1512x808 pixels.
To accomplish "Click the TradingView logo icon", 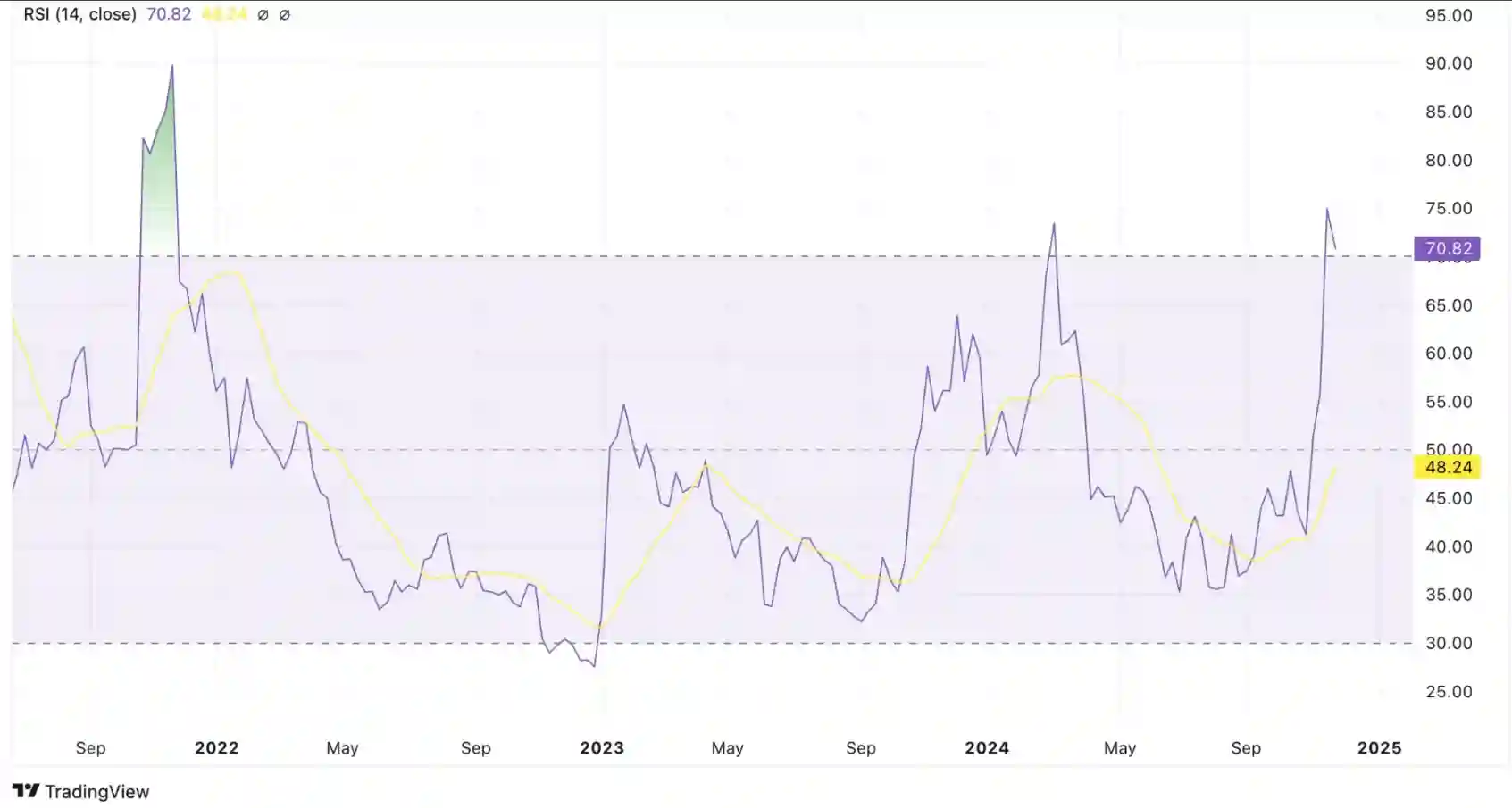I will pos(24,792).
